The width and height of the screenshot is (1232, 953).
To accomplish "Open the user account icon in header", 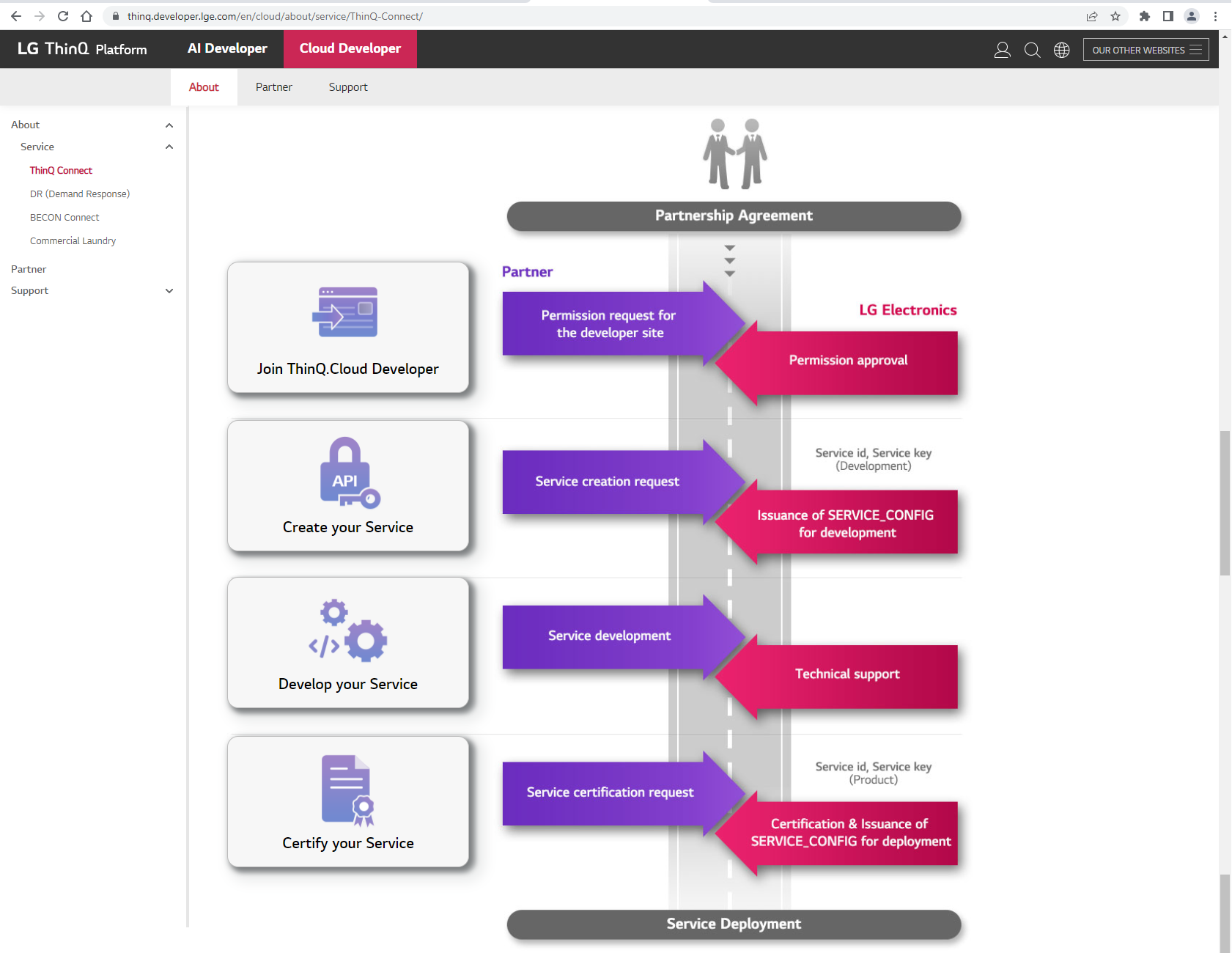I will point(1003,50).
